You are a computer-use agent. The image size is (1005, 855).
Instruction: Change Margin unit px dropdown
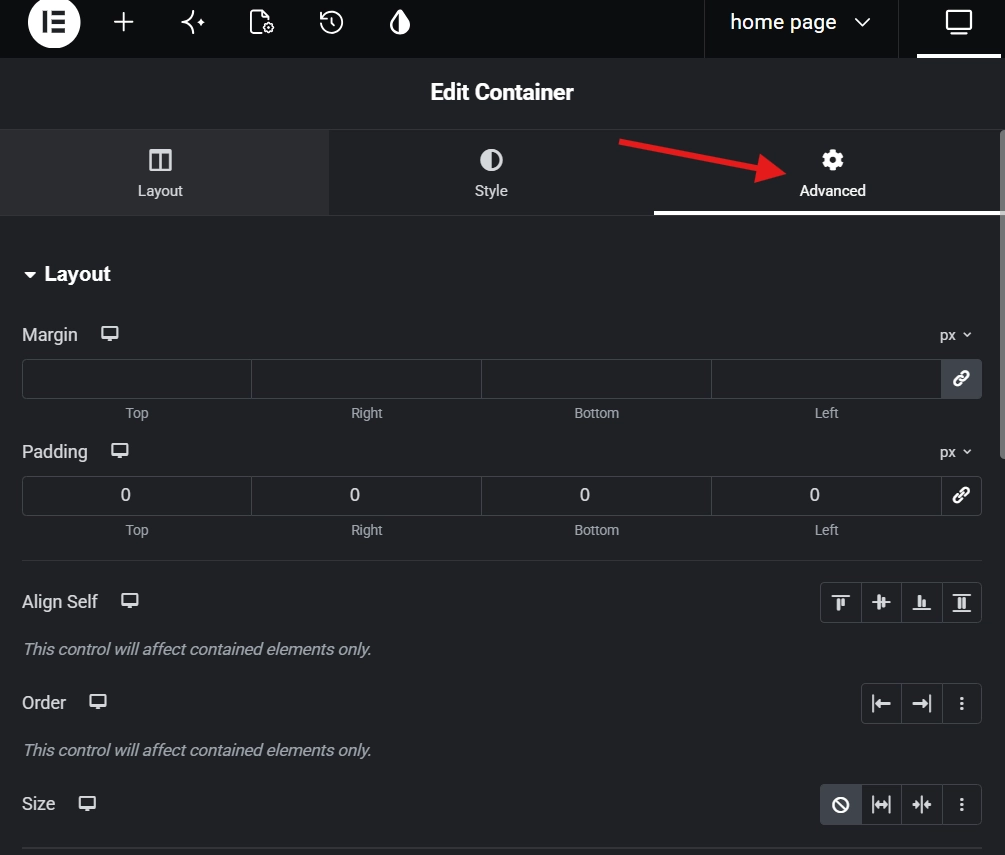(955, 335)
